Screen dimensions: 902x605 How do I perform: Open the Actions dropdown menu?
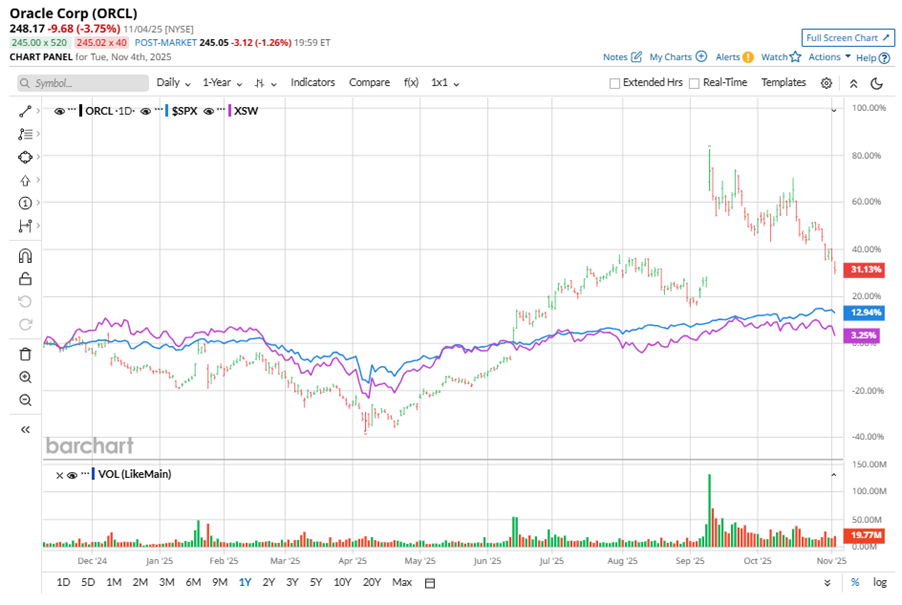(x=830, y=56)
